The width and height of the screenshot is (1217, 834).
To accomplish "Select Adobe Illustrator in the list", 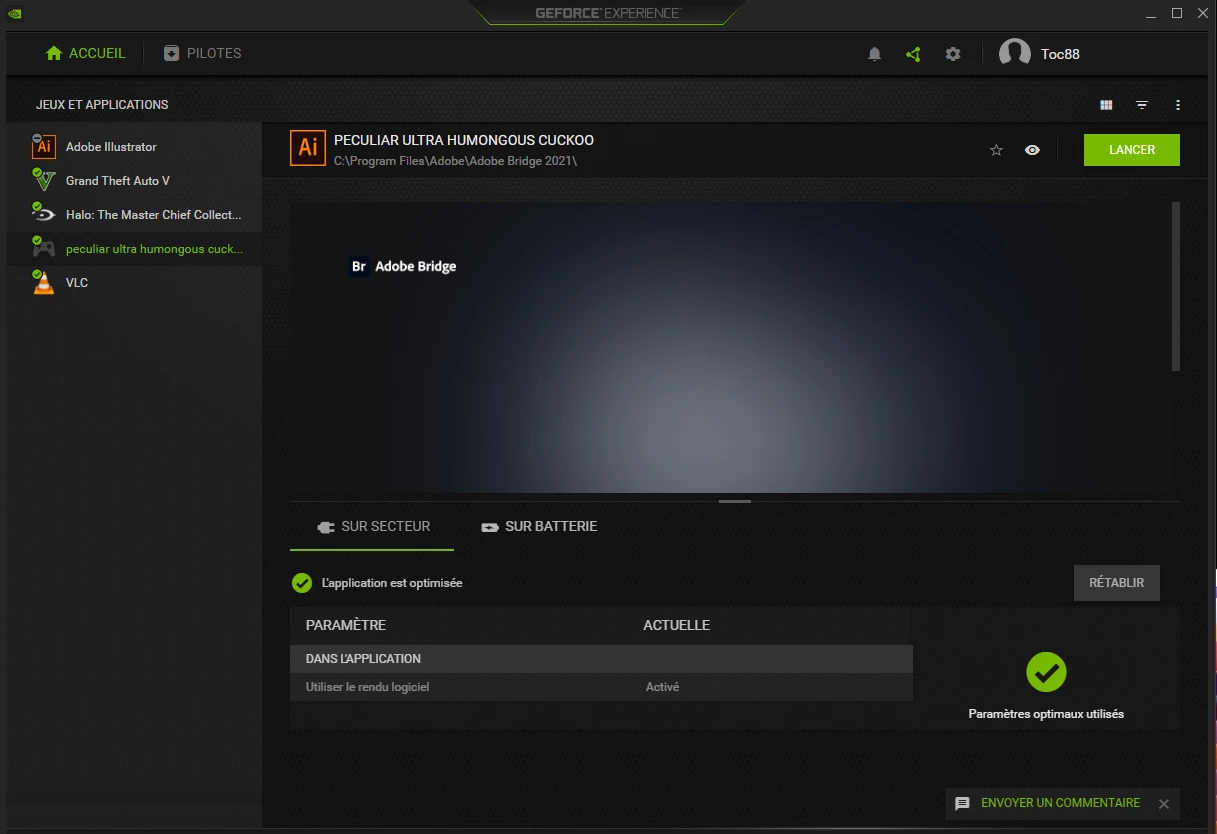I will 134,147.
